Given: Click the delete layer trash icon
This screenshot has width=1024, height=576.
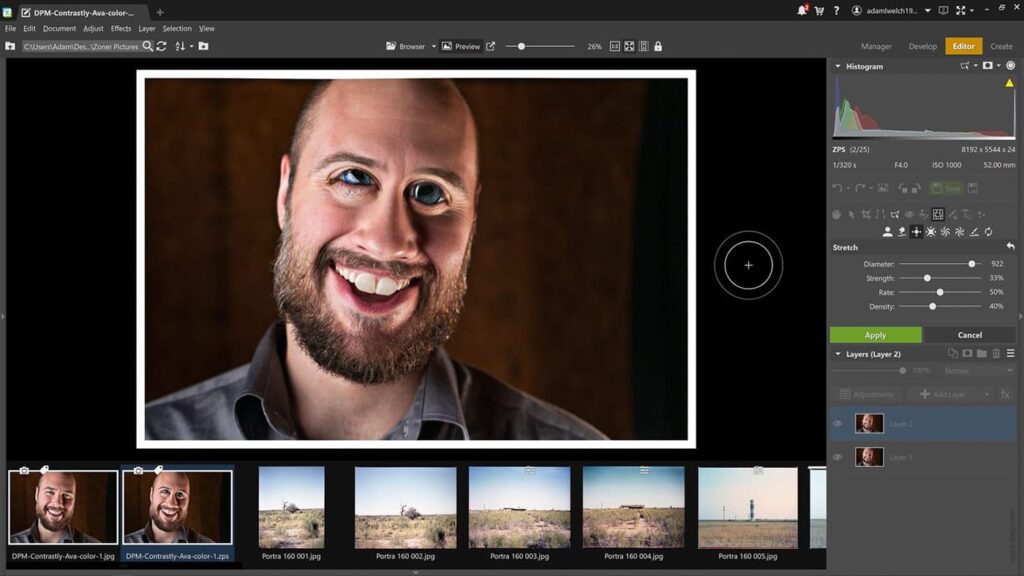Looking at the screenshot, I should (x=996, y=354).
